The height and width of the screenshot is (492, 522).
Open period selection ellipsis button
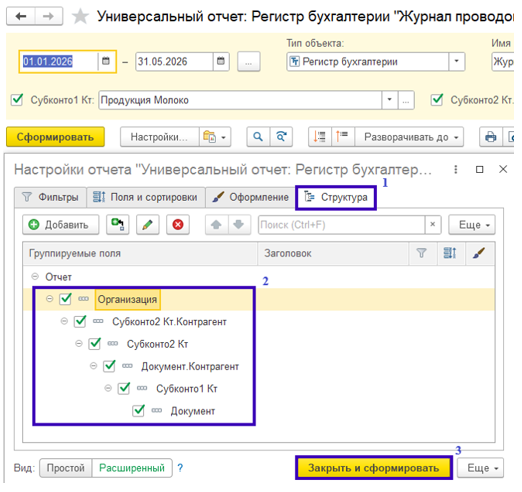(x=249, y=62)
